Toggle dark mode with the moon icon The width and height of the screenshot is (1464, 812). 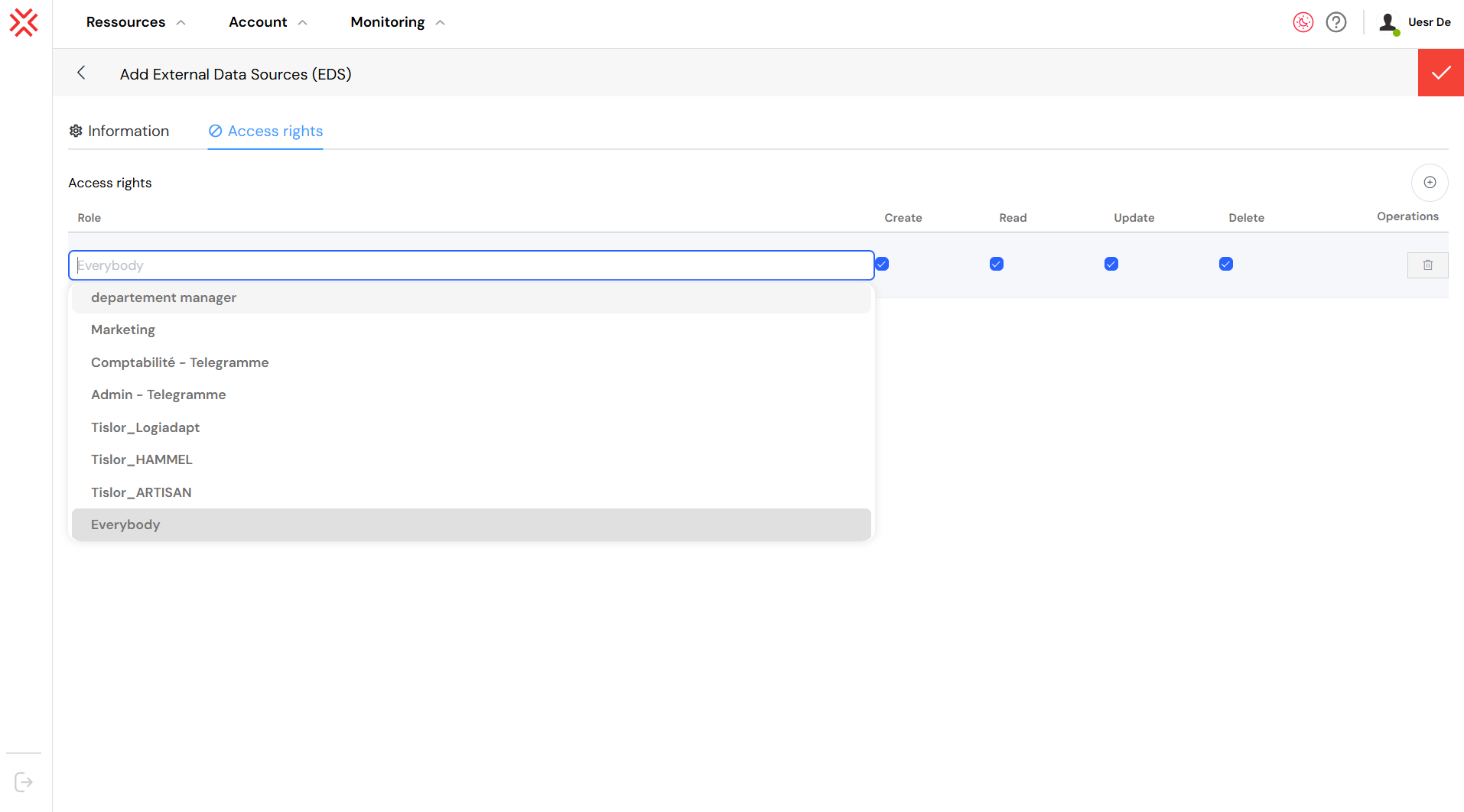pyautogui.click(x=1303, y=22)
